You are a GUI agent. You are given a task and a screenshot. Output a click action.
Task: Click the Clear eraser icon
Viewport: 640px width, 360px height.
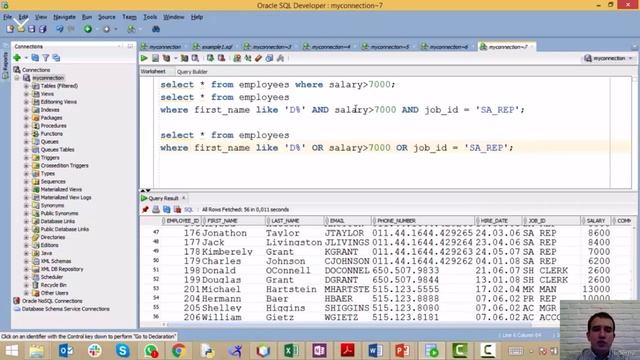tap(258, 58)
